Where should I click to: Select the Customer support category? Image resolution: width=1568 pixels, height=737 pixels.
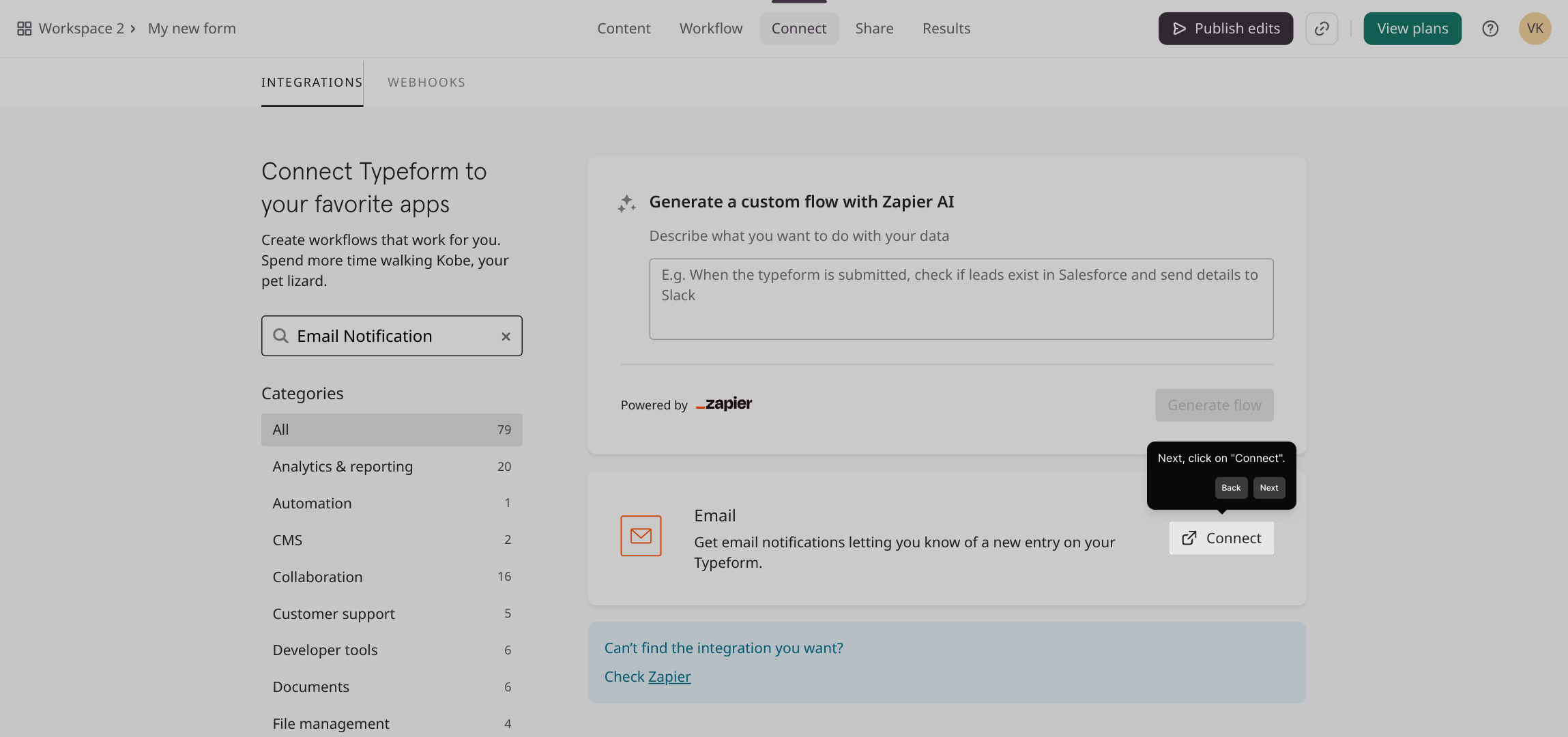coord(392,614)
